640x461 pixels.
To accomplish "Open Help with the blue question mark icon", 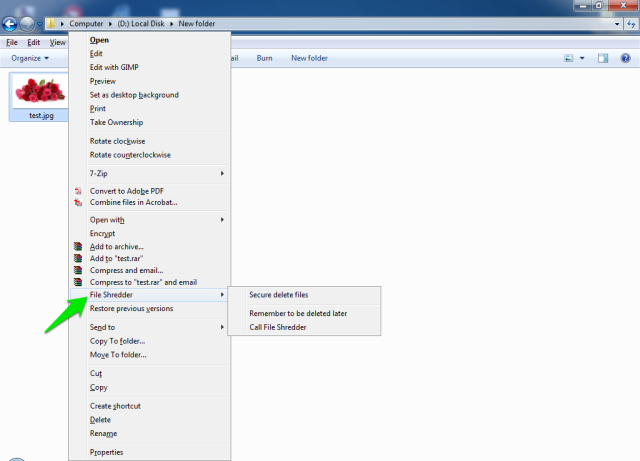I will click(625, 59).
